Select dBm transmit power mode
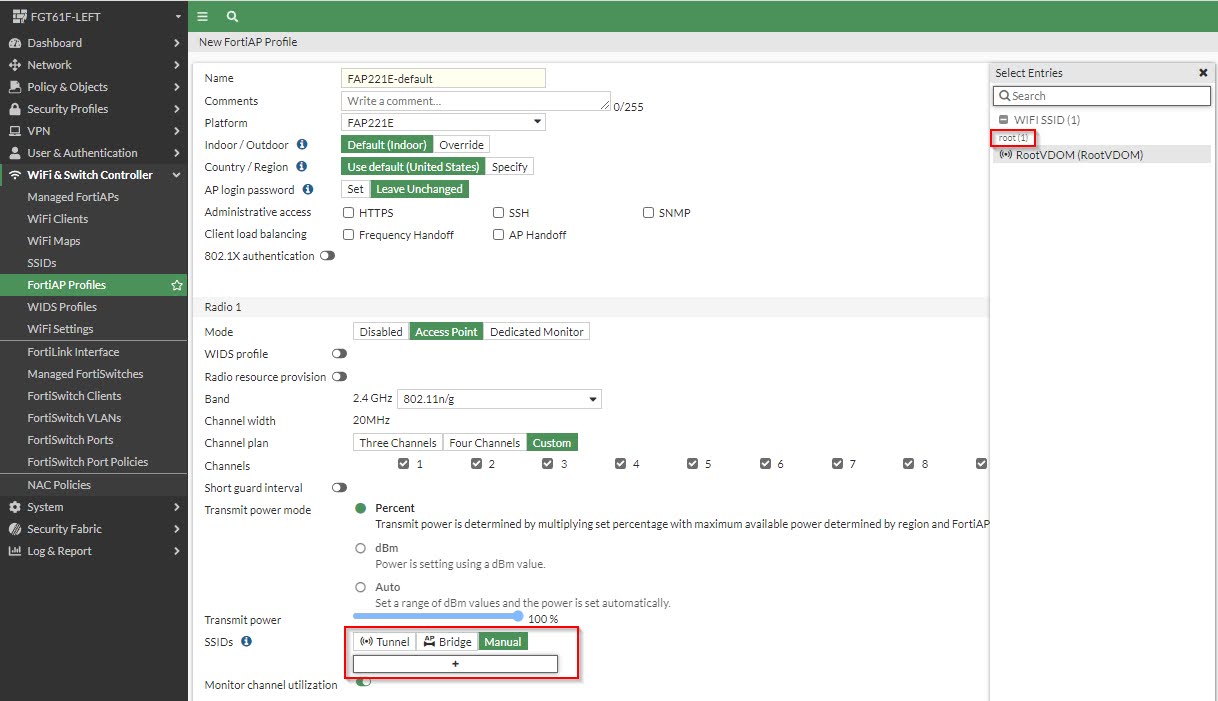This screenshot has width=1218, height=701. click(x=361, y=548)
